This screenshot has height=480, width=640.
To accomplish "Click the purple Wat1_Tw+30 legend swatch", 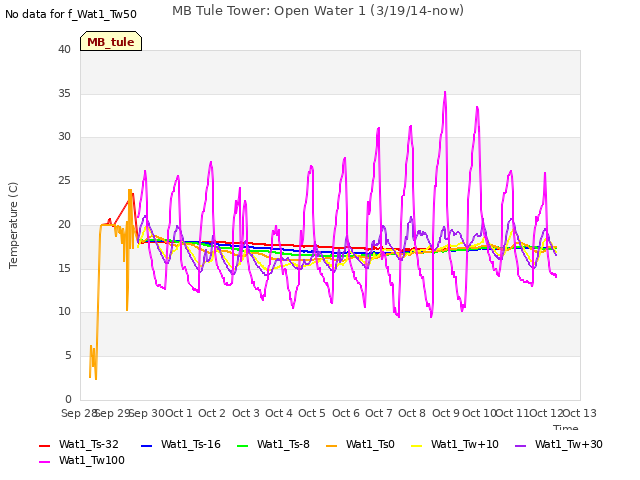I will pyautogui.click(x=520, y=445).
